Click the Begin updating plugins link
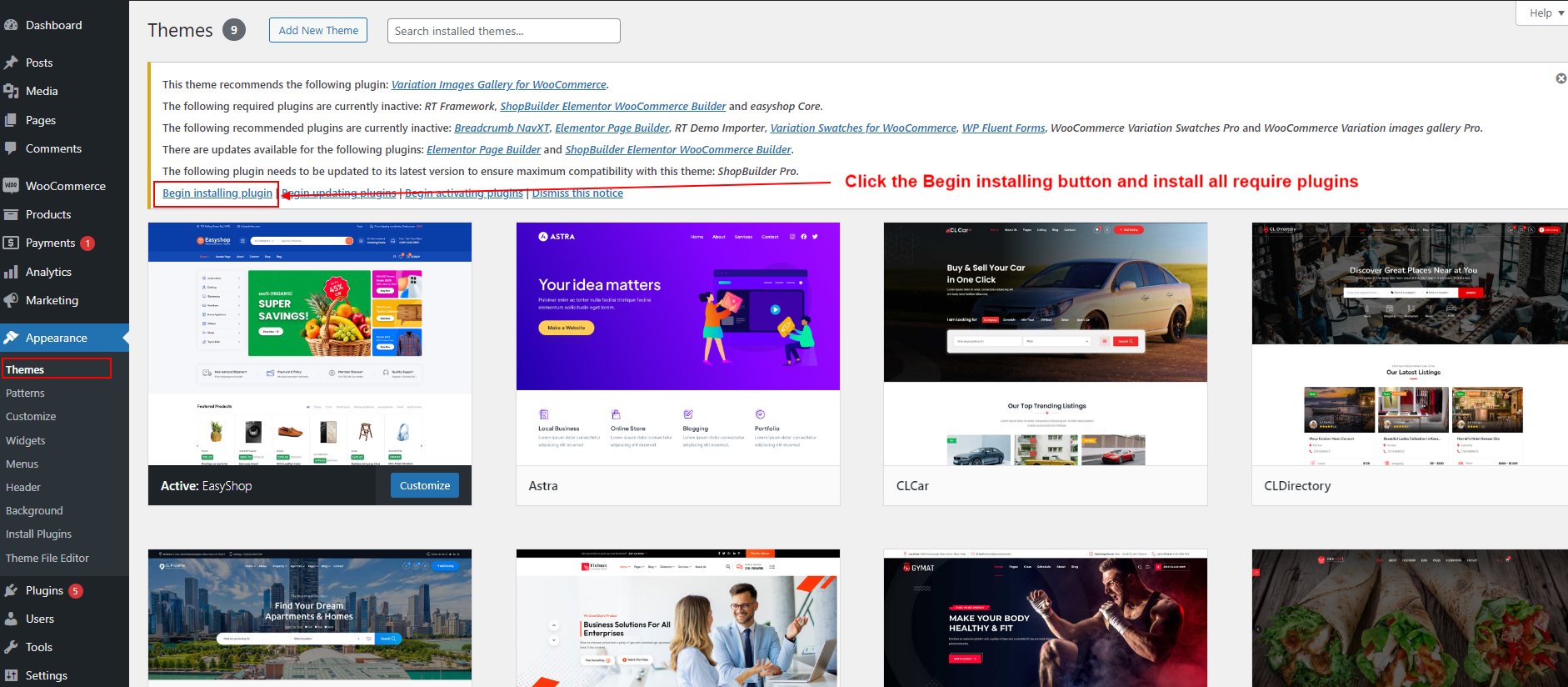The image size is (1568, 687). pyautogui.click(x=339, y=193)
